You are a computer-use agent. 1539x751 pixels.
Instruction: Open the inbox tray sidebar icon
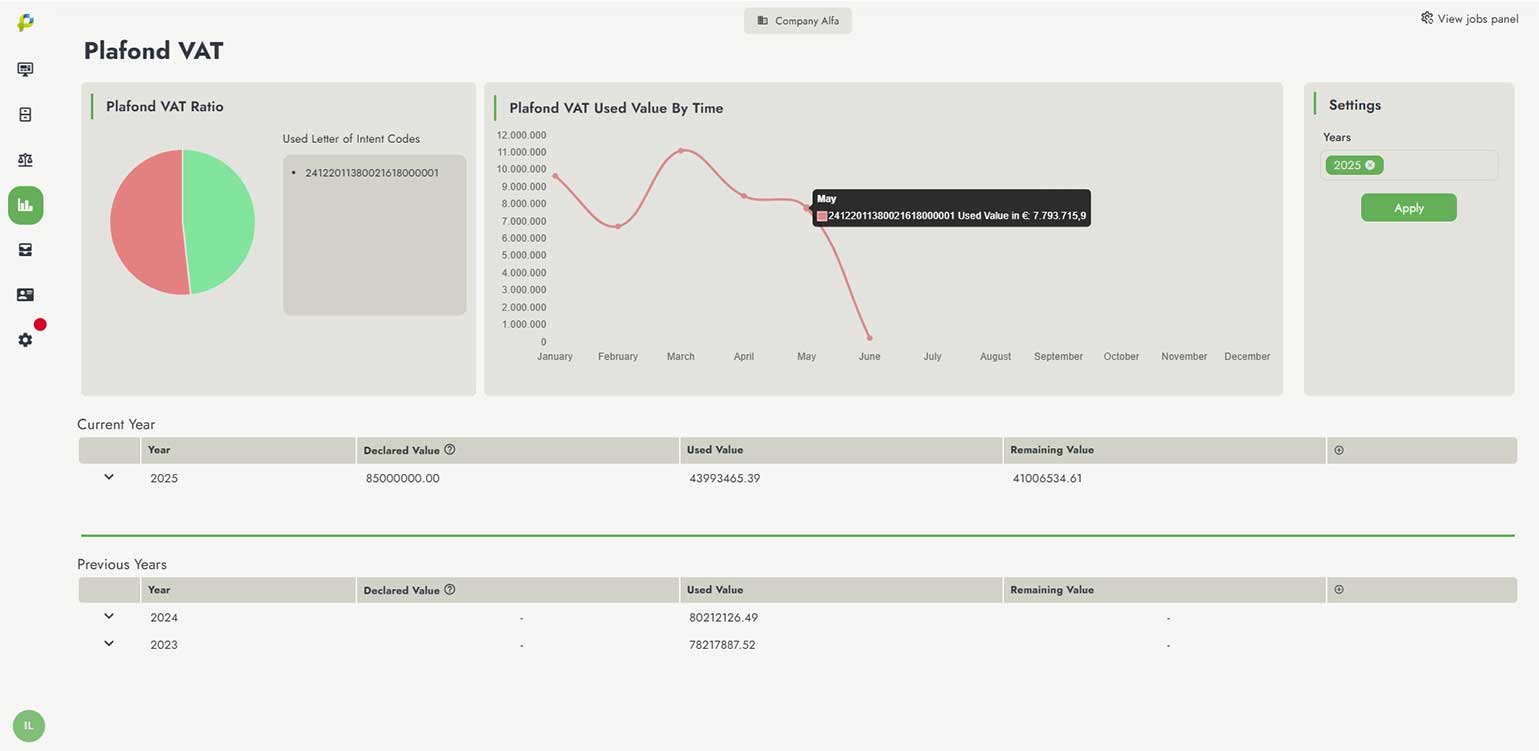(x=26, y=250)
